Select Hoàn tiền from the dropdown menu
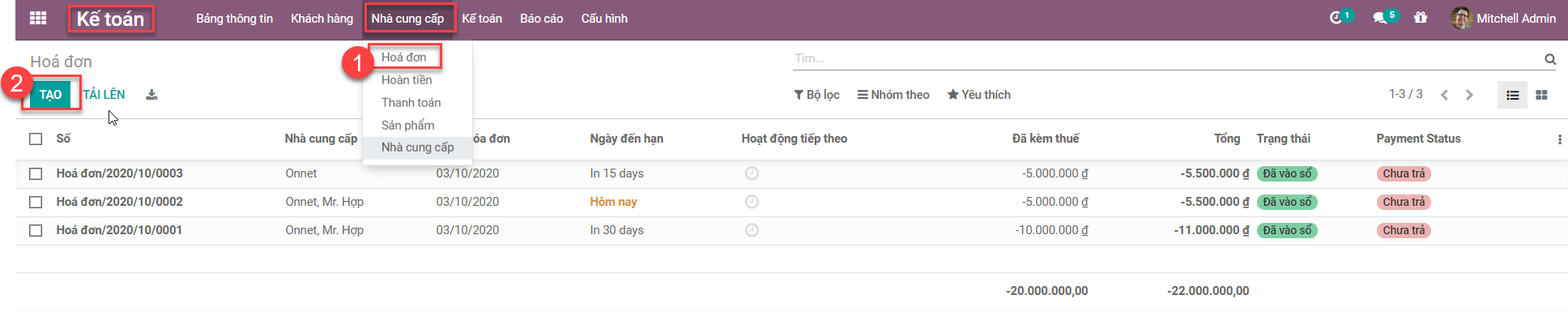The image size is (1568, 312). tap(407, 79)
